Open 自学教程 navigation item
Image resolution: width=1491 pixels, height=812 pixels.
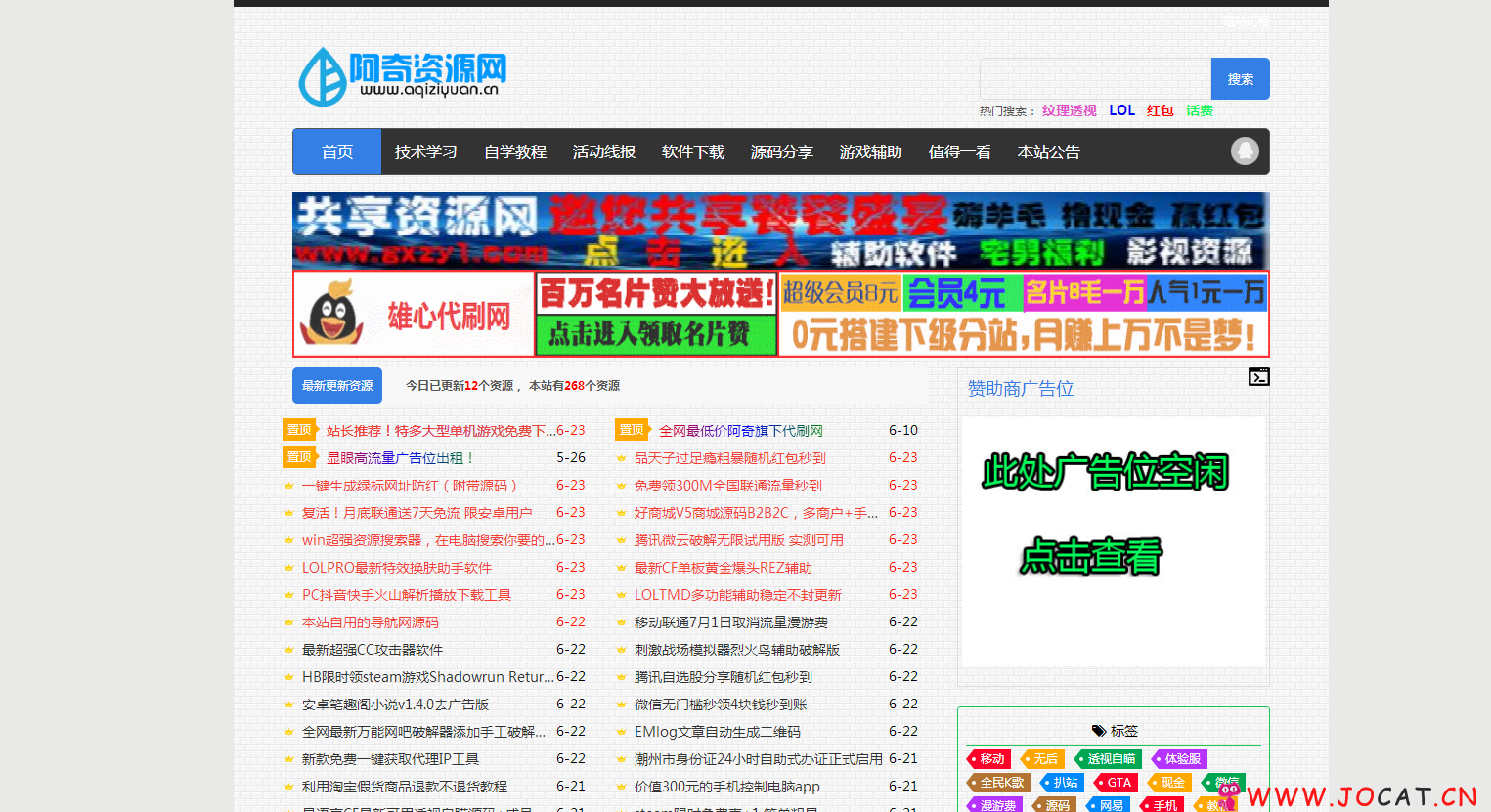pyautogui.click(x=515, y=151)
